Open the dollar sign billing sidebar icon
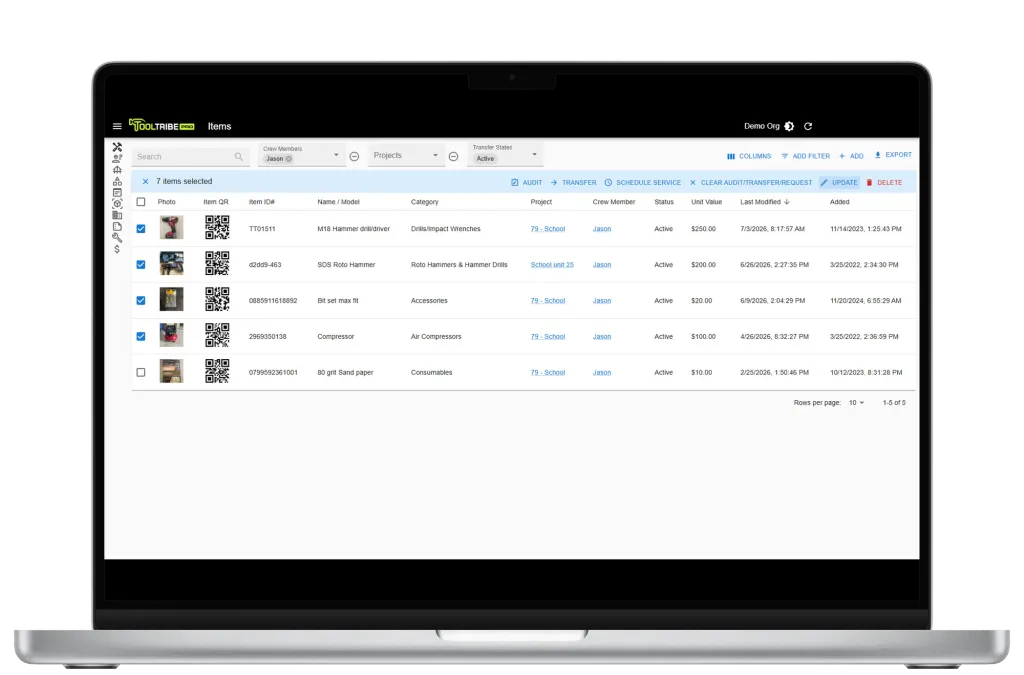This screenshot has width=1024, height=675. pyautogui.click(x=117, y=249)
